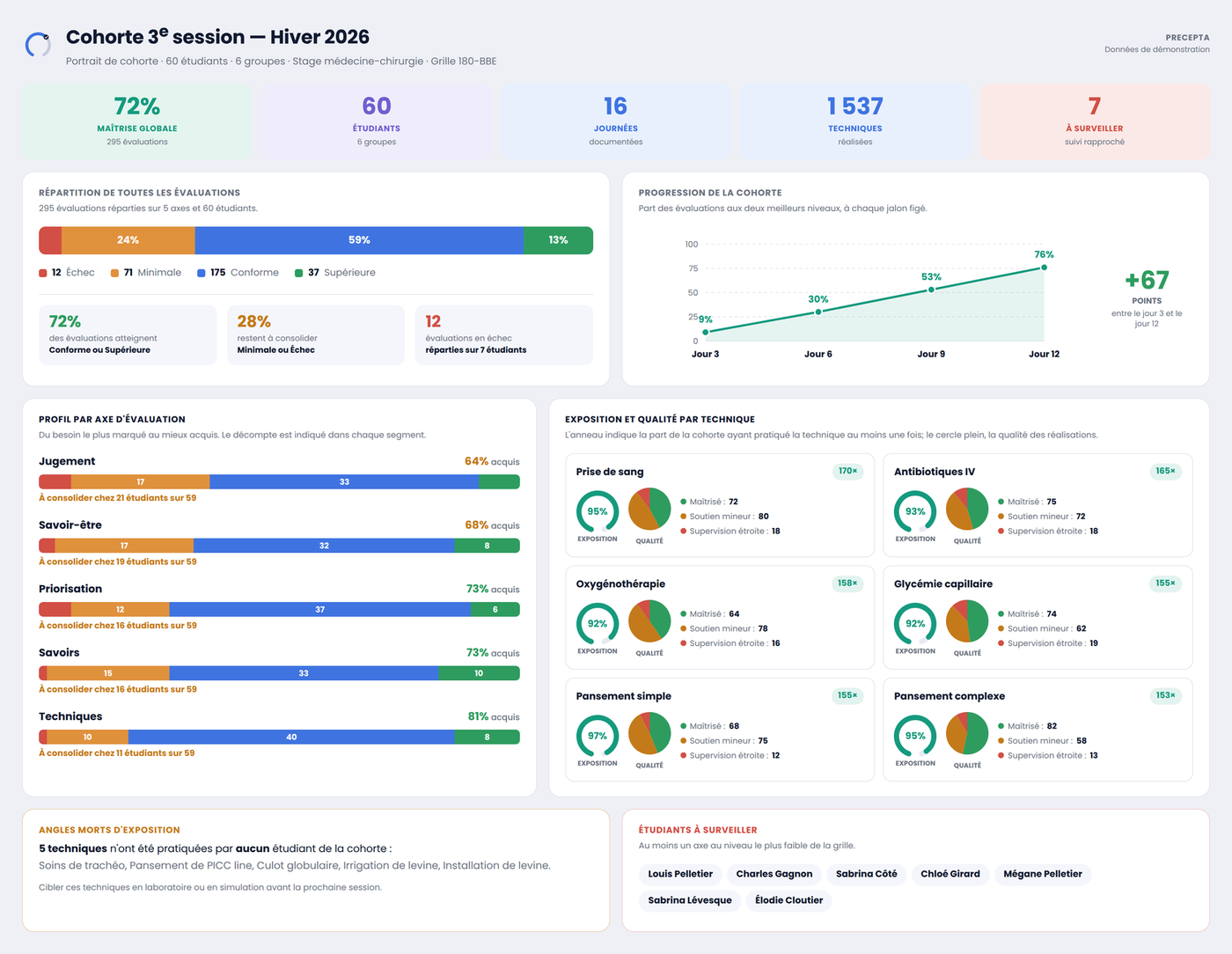The height and width of the screenshot is (954, 1232).
Task: Click the Oxygénothérapie exposition ring 92%
Action: [x=598, y=624]
